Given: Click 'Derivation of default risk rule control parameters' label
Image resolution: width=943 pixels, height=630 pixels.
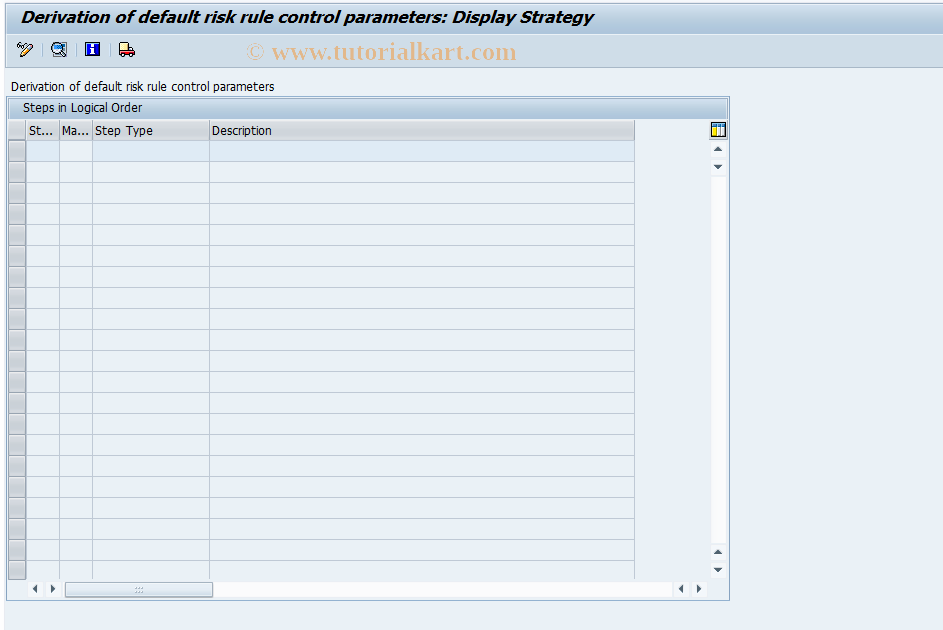Looking at the screenshot, I should point(143,87).
